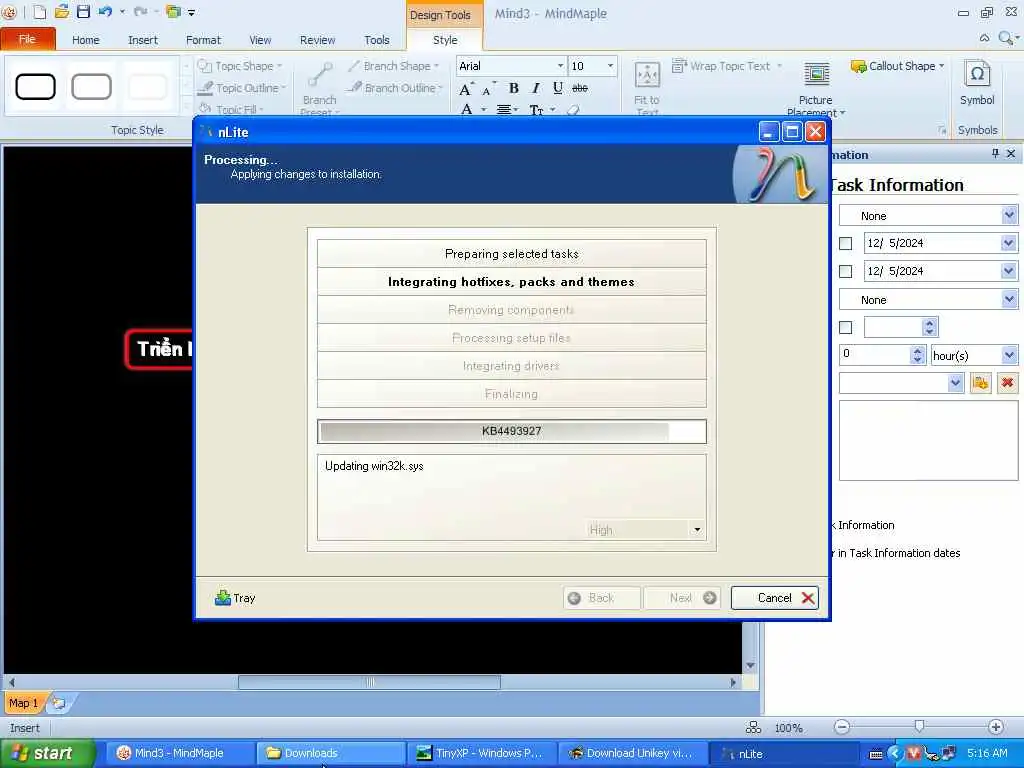Add a new map tab next to Map 1
Image resolution: width=1024 pixels, height=768 pixels.
point(59,703)
